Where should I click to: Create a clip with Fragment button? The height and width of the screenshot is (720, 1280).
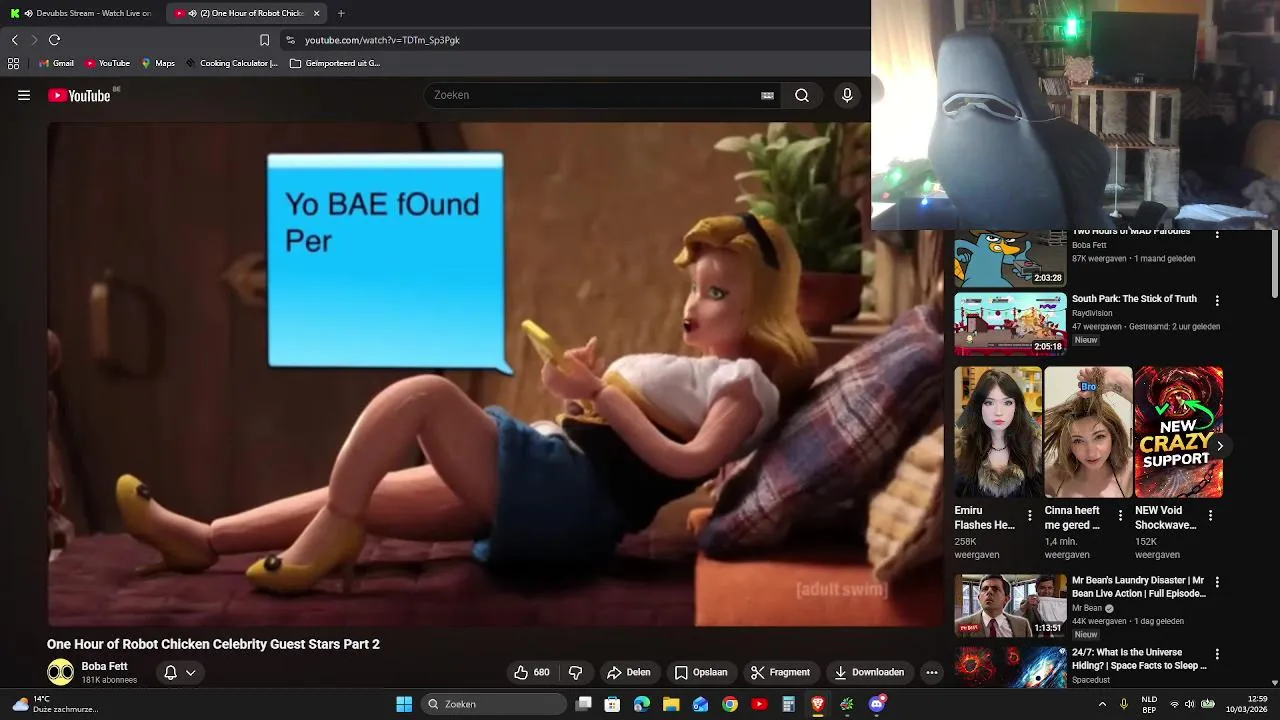point(780,672)
